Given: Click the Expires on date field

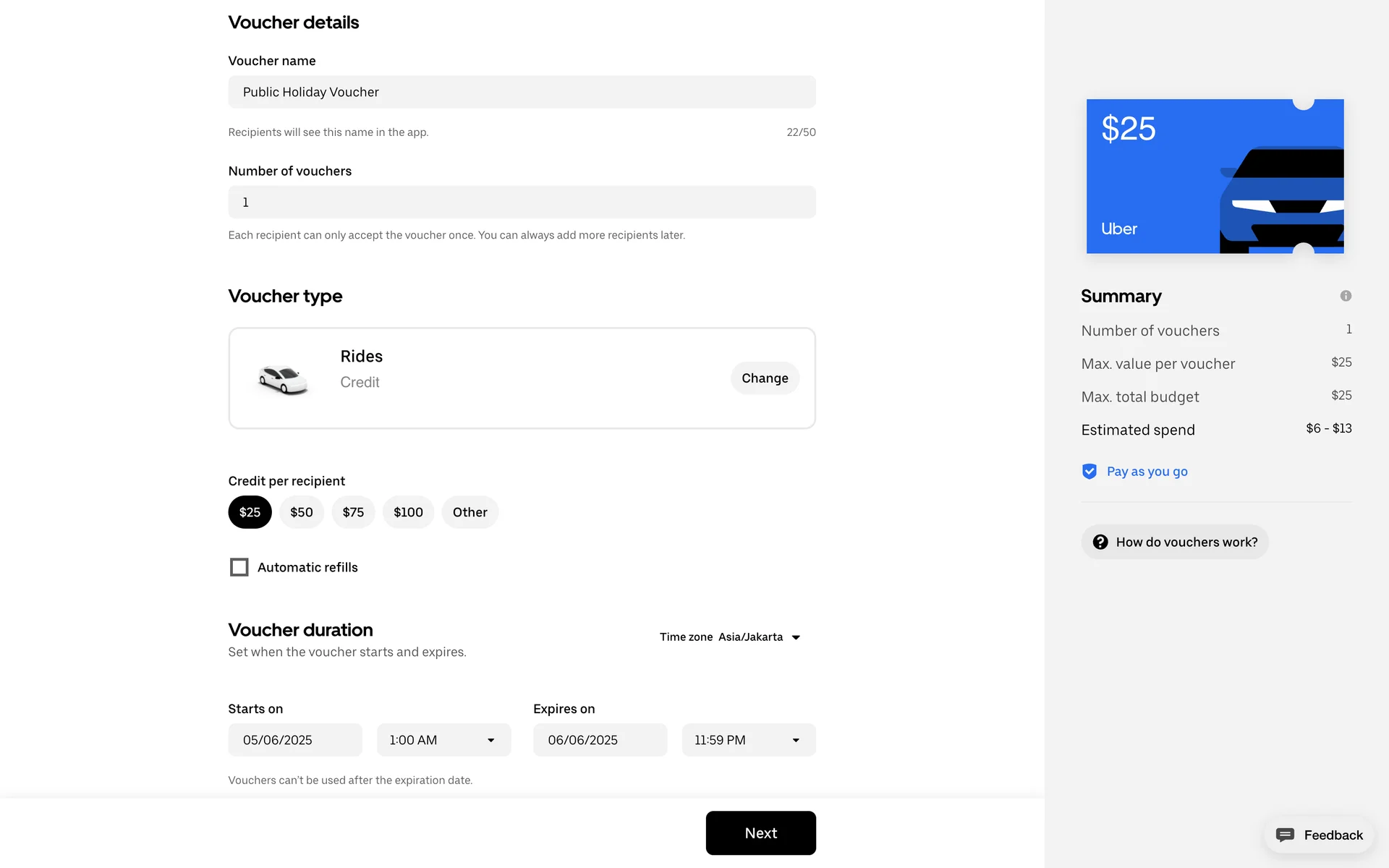Looking at the screenshot, I should point(599,740).
